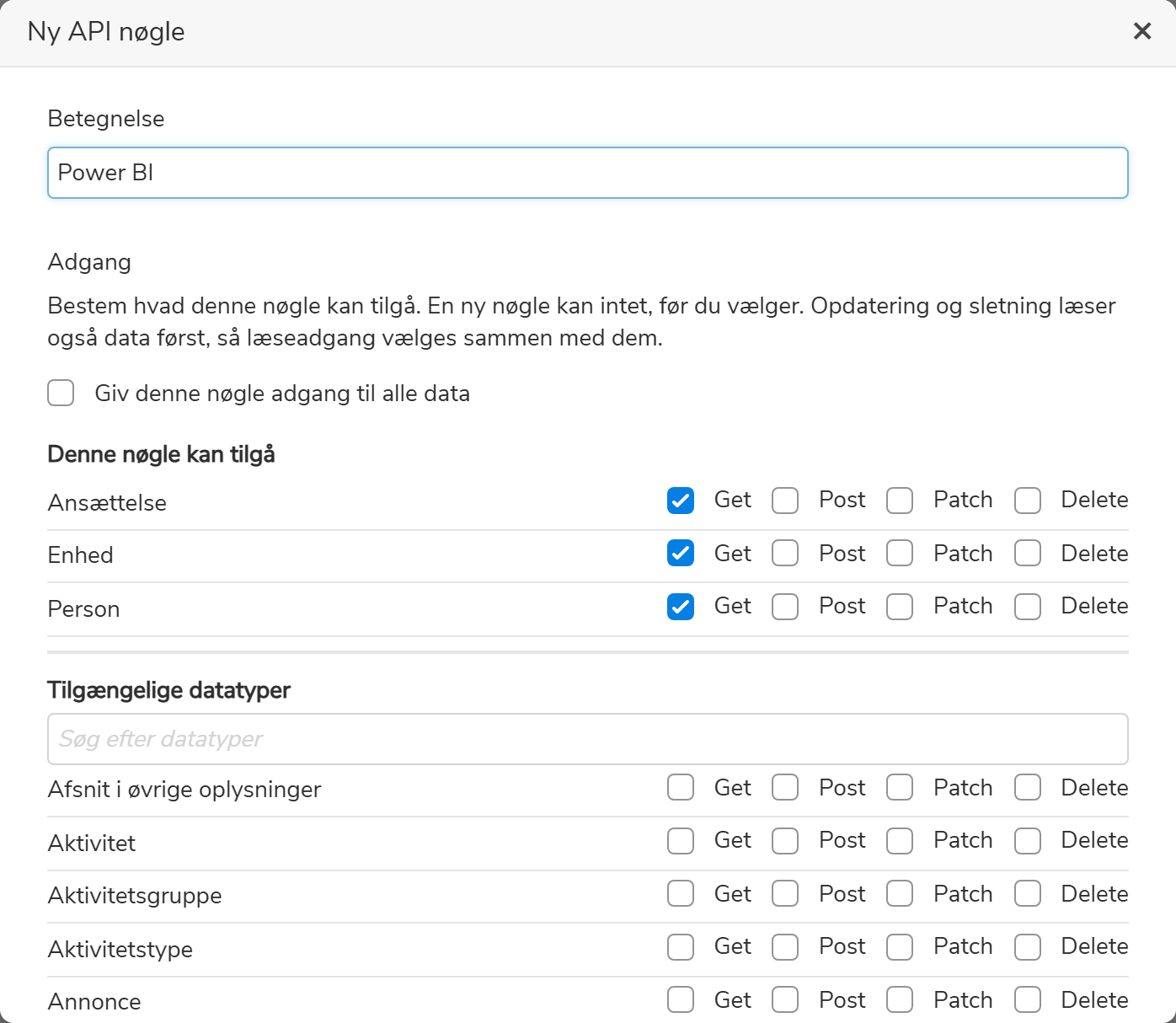
Task: Click the Annonce row label
Action: click(94, 1002)
